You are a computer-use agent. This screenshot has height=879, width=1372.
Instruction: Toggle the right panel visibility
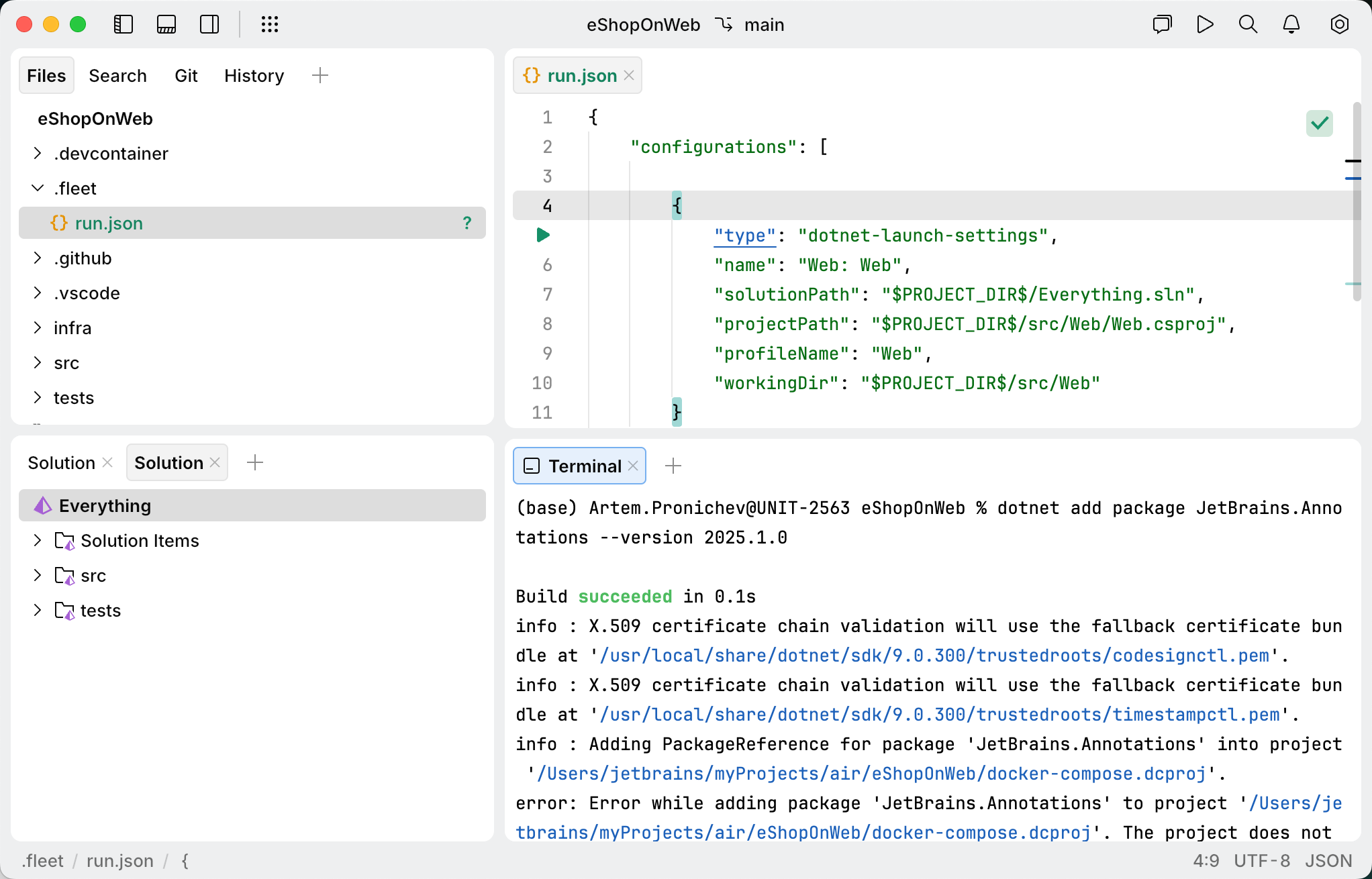[209, 24]
